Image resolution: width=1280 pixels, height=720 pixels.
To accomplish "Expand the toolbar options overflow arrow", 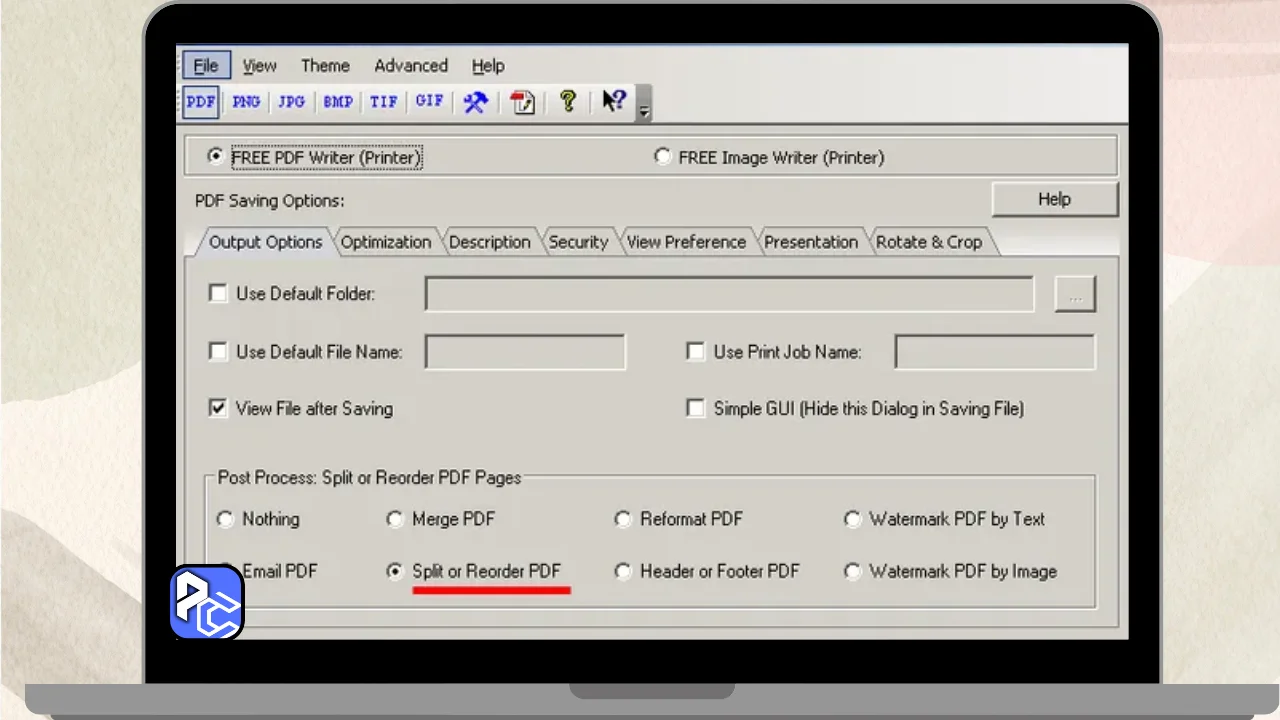I will coord(644,112).
